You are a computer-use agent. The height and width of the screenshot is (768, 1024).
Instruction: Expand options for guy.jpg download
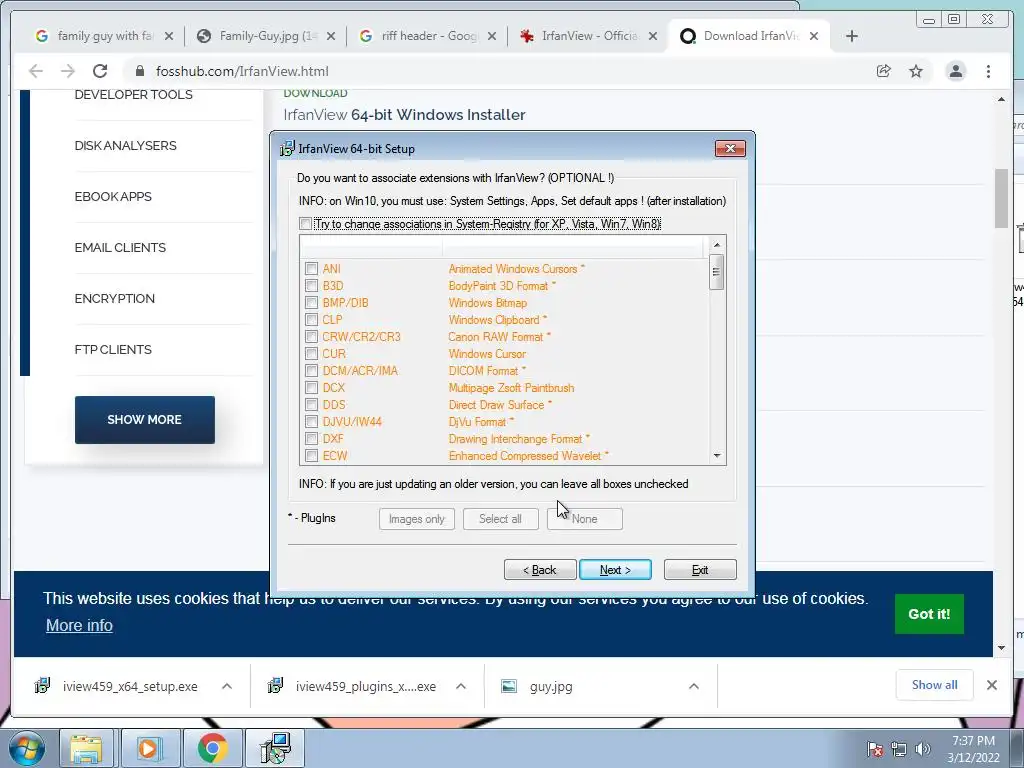point(694,686)
